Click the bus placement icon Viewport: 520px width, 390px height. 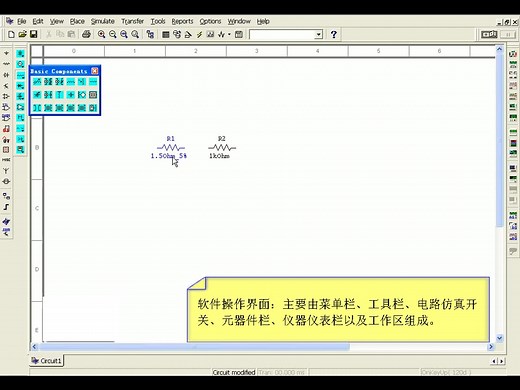[6, 207]
